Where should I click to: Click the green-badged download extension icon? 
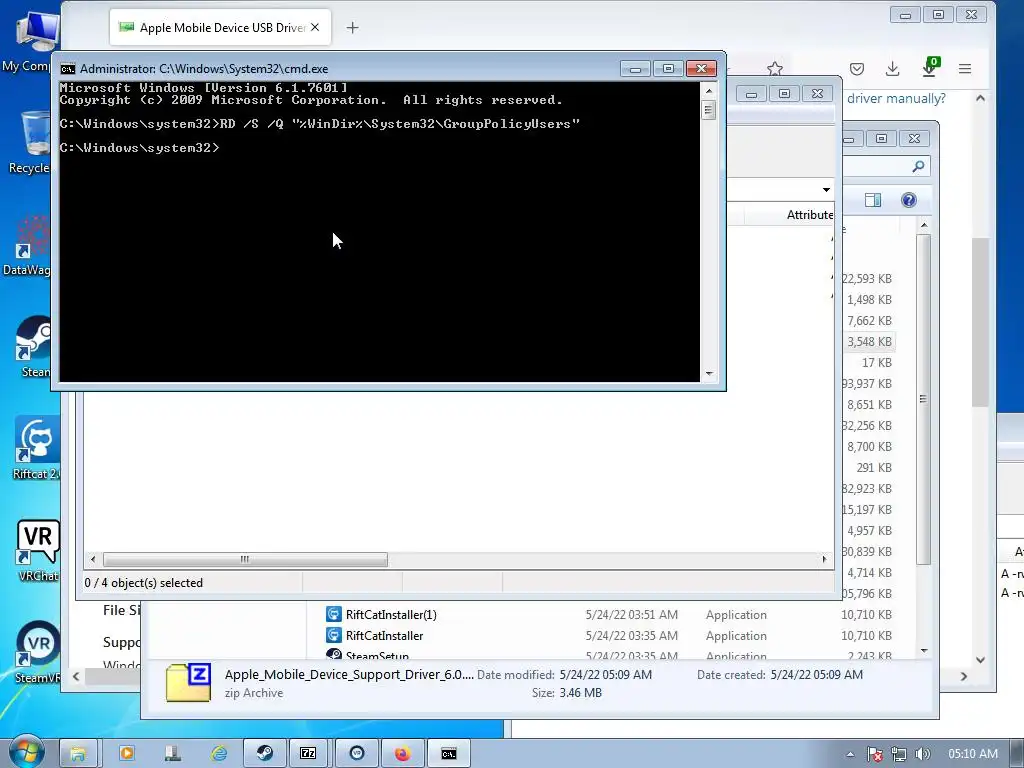[x=929, y=67]
